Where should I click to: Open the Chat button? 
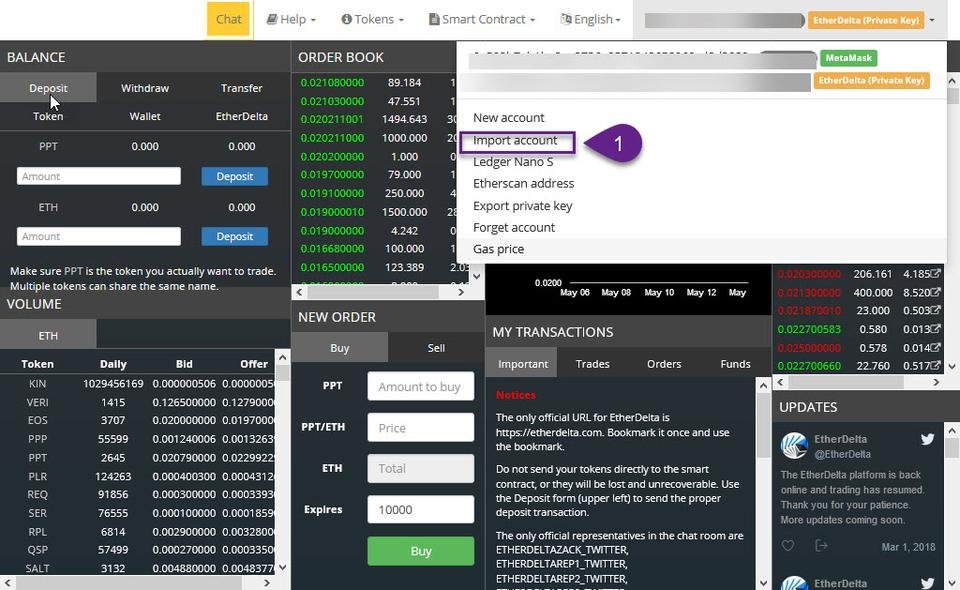pos(228,19)
